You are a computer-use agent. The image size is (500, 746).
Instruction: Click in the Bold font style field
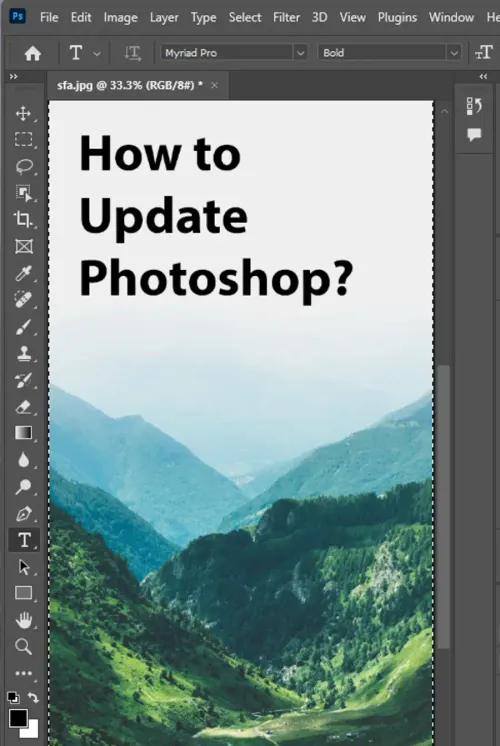click(x=382, y=53)
